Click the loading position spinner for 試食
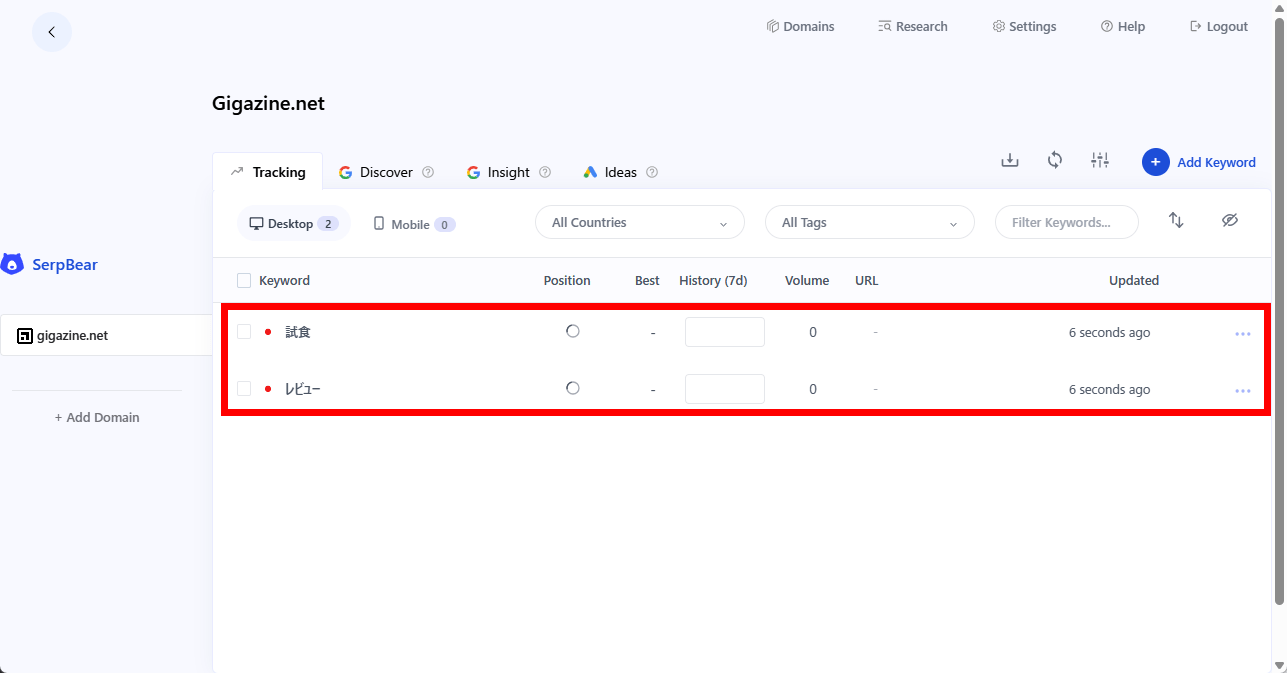The width and height of the screenshot is (1287, 673). pos(573,331)
